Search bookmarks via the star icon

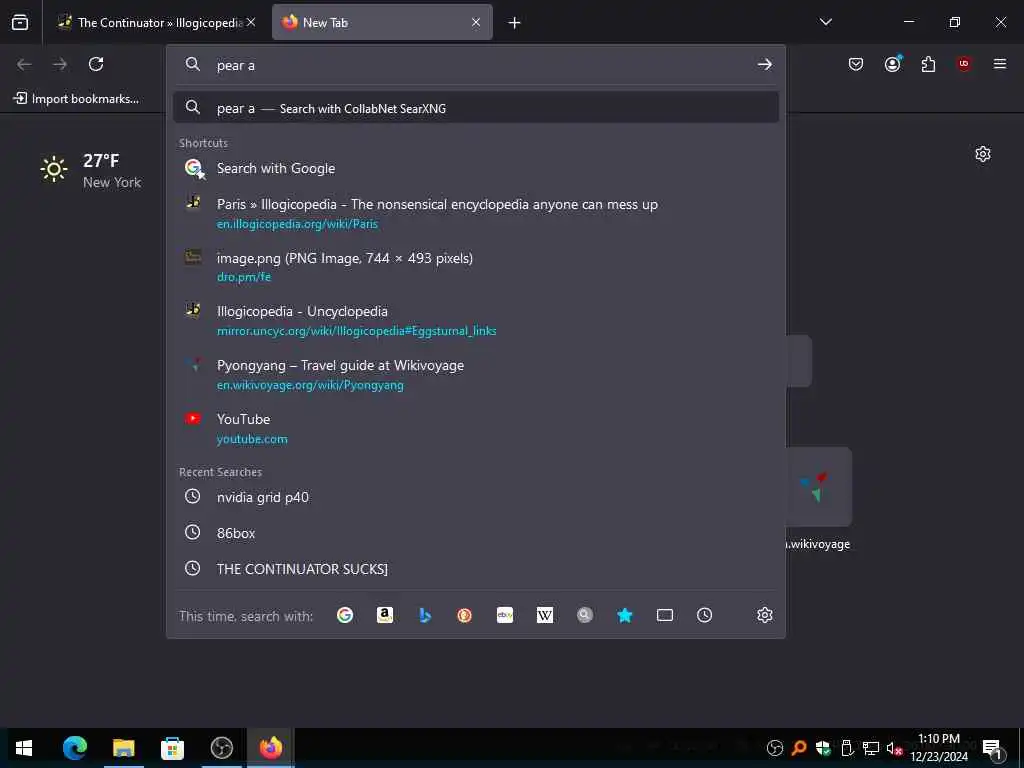[x=625, y=615]
